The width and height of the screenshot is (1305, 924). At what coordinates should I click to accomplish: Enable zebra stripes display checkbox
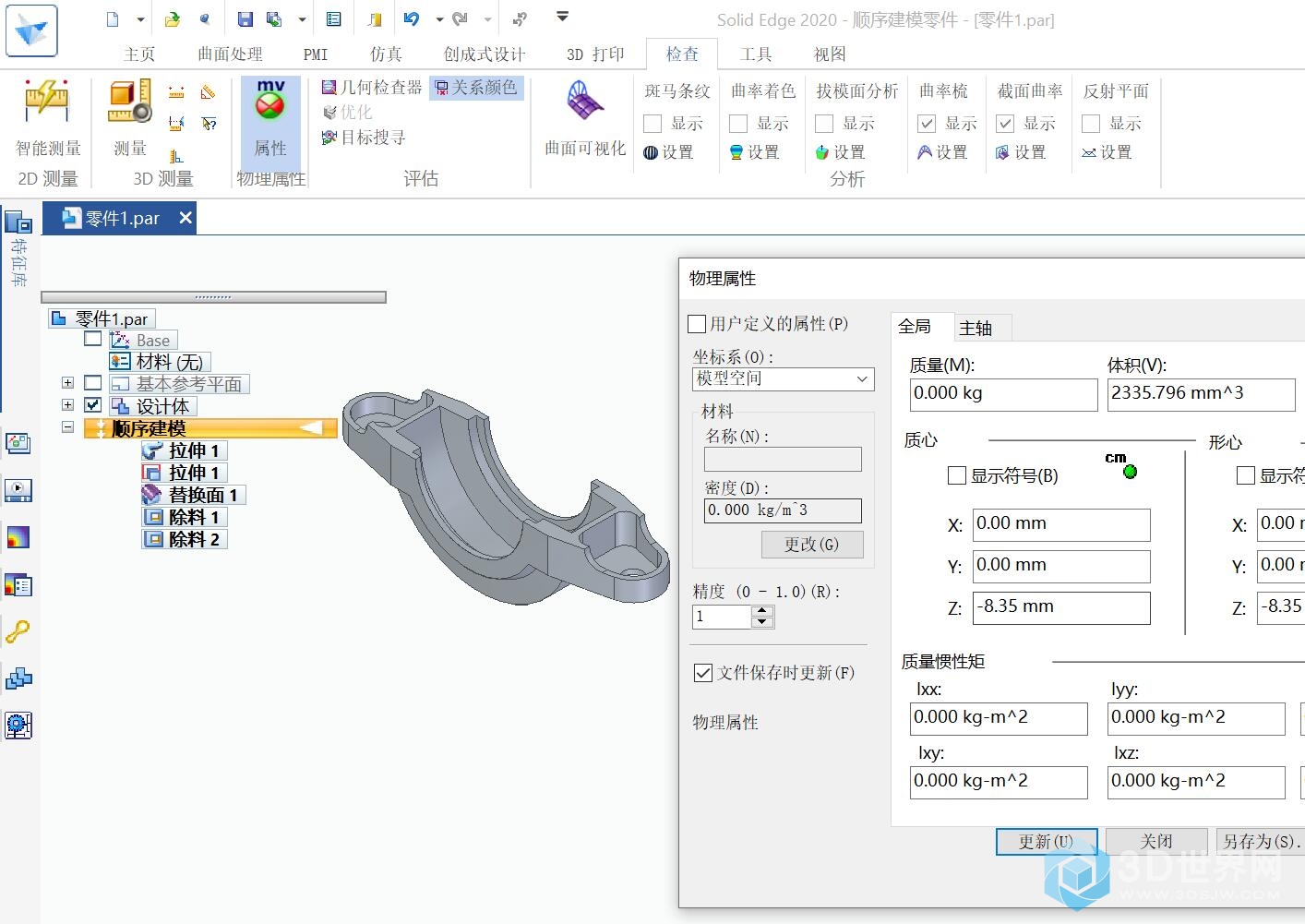tap(652, 124)
